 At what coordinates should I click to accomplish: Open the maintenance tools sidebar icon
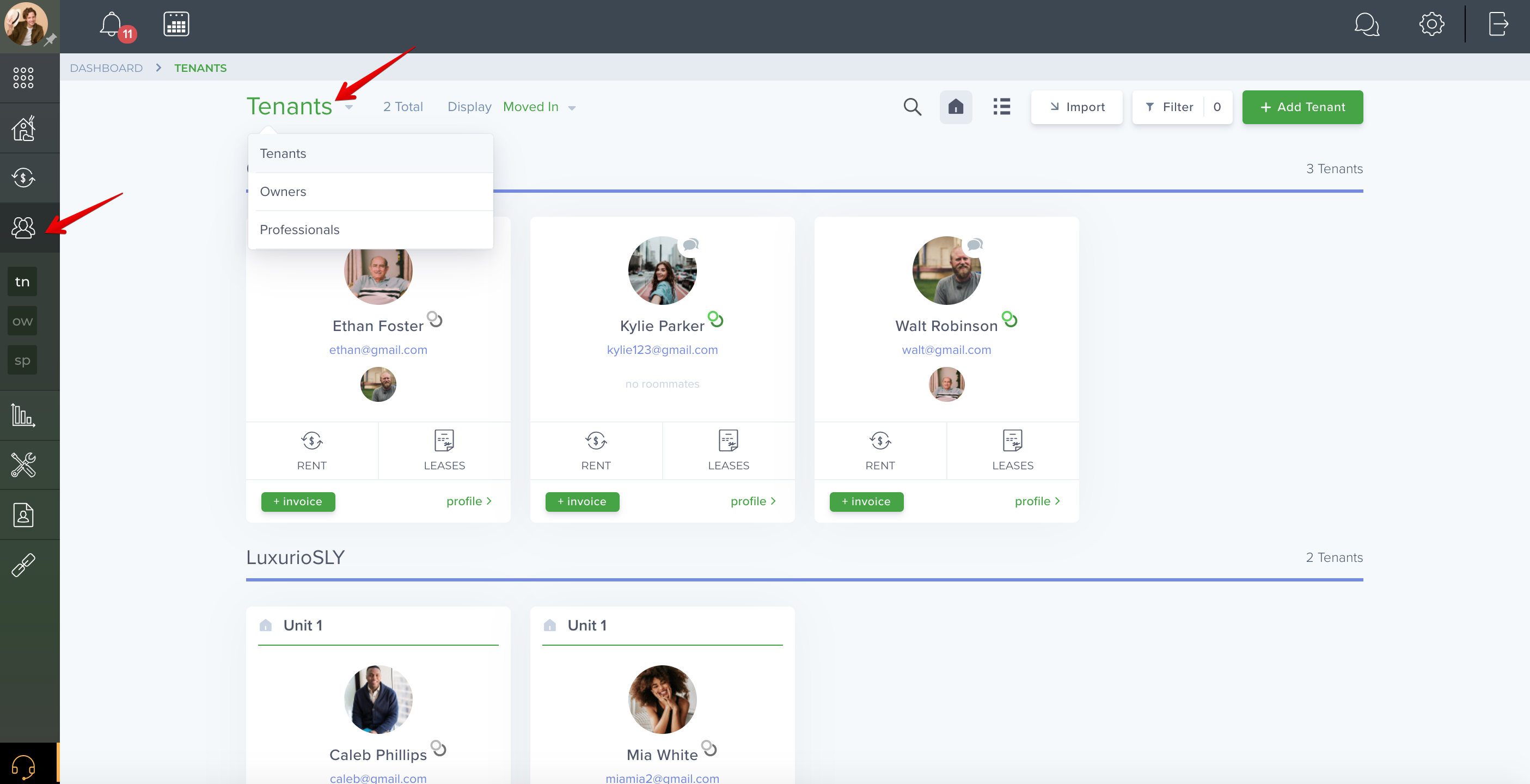[23, 465]
